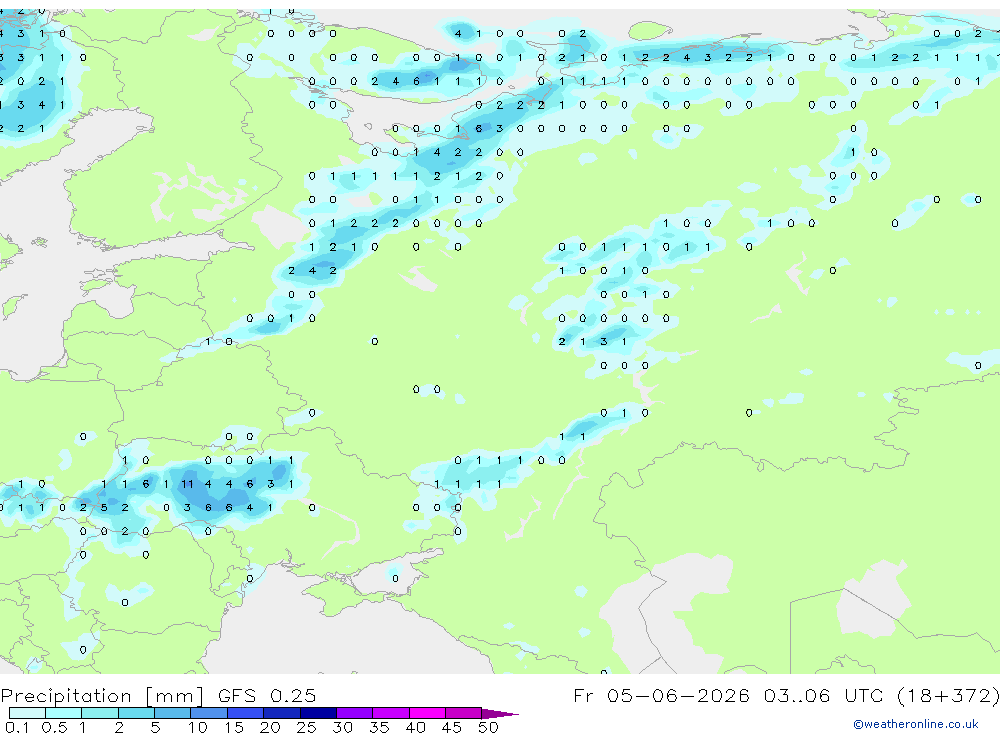Click the legend label '25'

pyautogui.click(x=306, y=727)
